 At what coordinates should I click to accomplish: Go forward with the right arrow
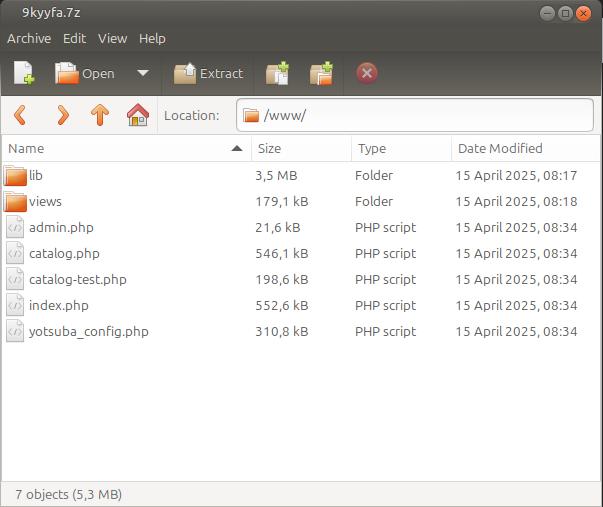click(x=62, y=115)
